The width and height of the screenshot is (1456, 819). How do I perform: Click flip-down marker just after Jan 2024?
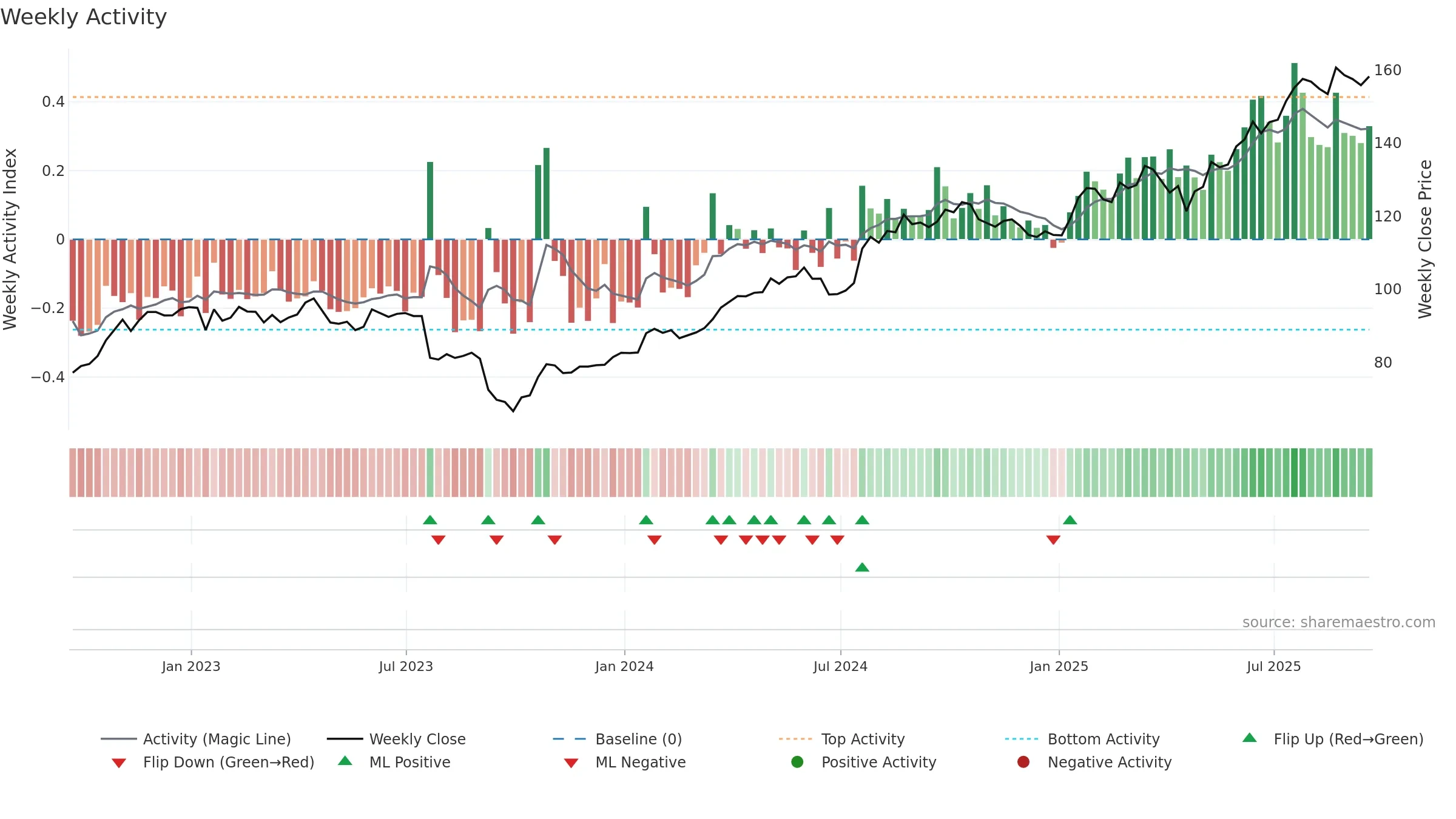(655, 540)
